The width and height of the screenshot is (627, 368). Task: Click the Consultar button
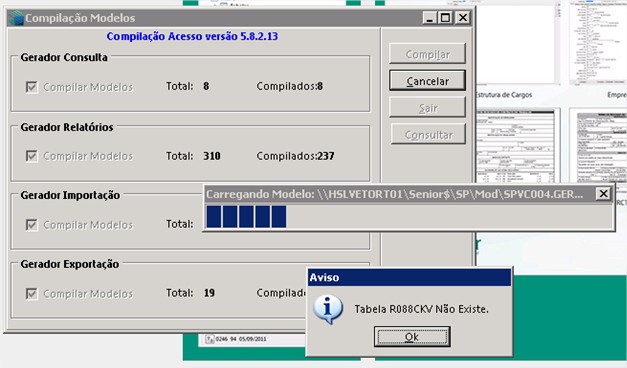tap(428, 135)
